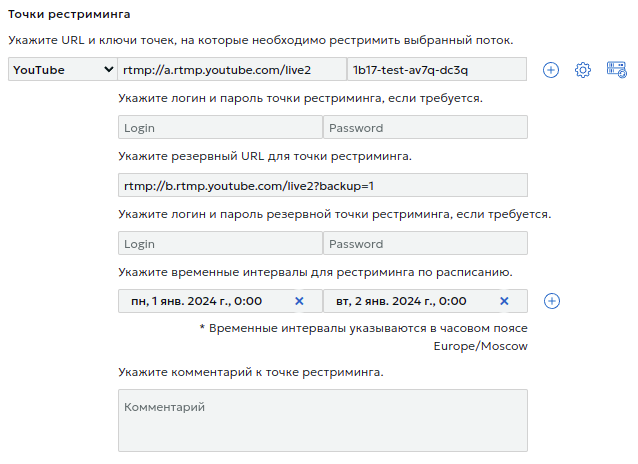Image resolution: width=638 pixels, height=464 pixels.
Task: Click the add restreaming point plus icon
Action: (551, 70)
